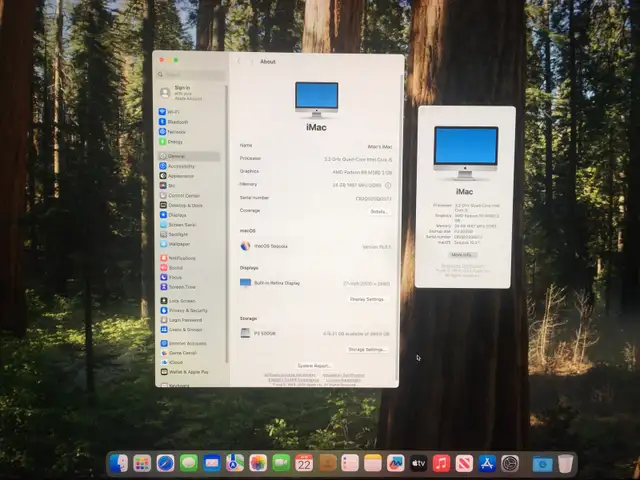Click the iMac image in About This Mac window

coord(466,153)
